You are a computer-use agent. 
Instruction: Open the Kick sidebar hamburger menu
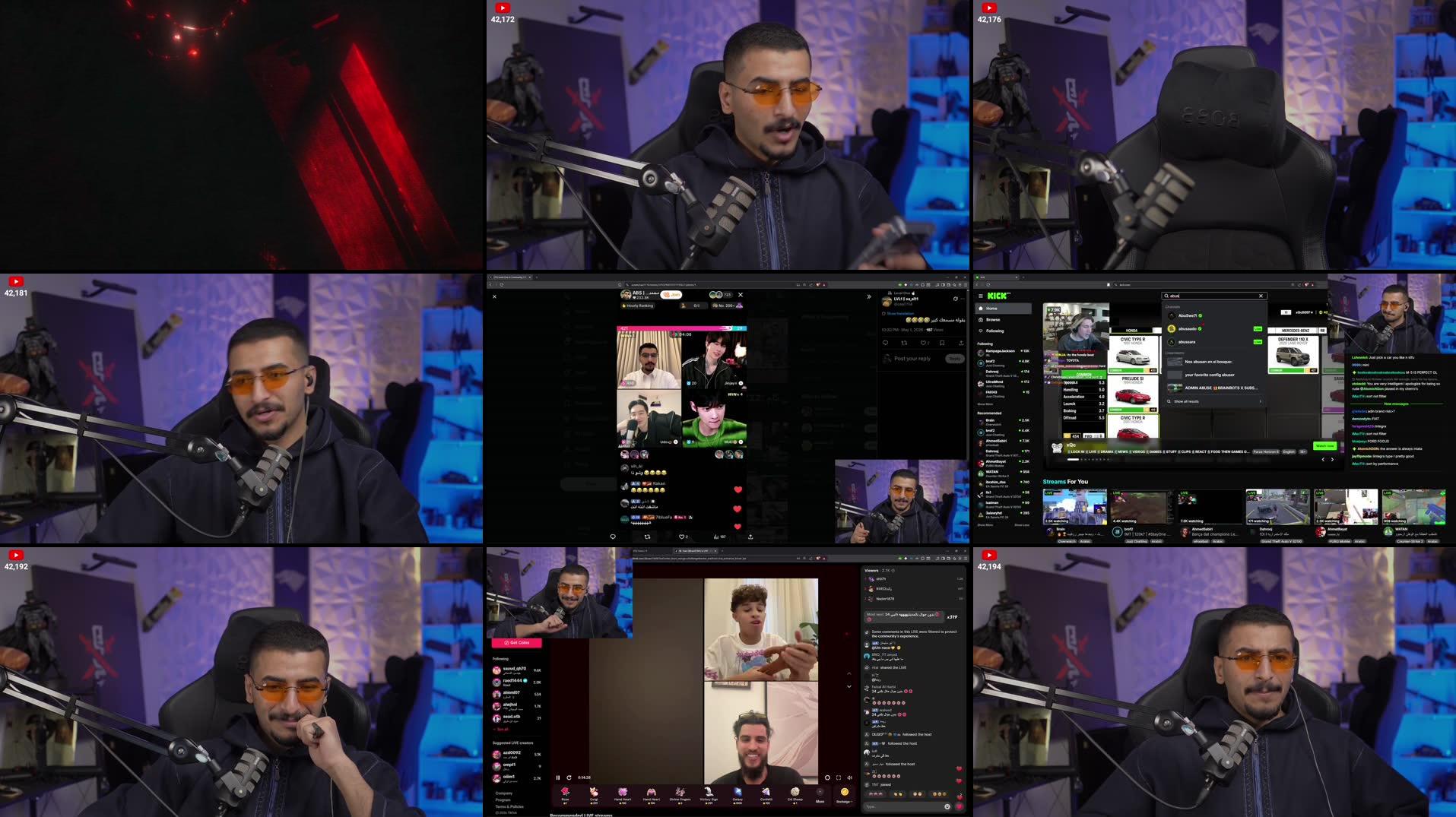point(980,296)
